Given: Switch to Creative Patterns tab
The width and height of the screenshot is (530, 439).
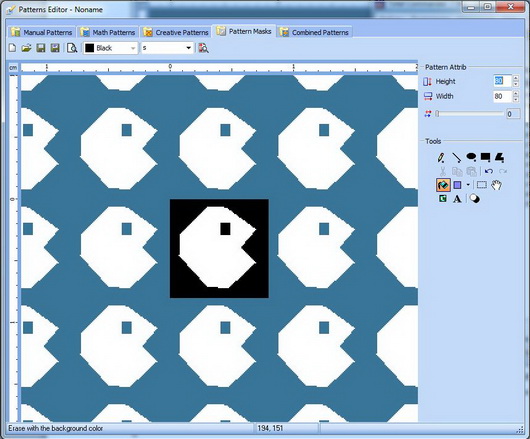Looking at the screenshot, I should [x=176, y=32].
